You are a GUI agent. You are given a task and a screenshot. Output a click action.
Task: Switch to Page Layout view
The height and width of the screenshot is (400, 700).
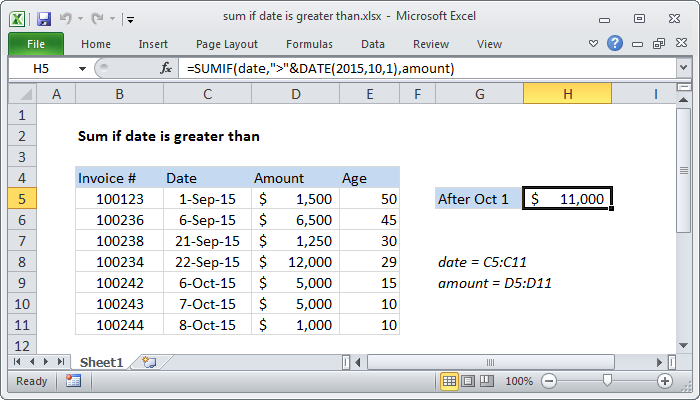coord(470,381)
